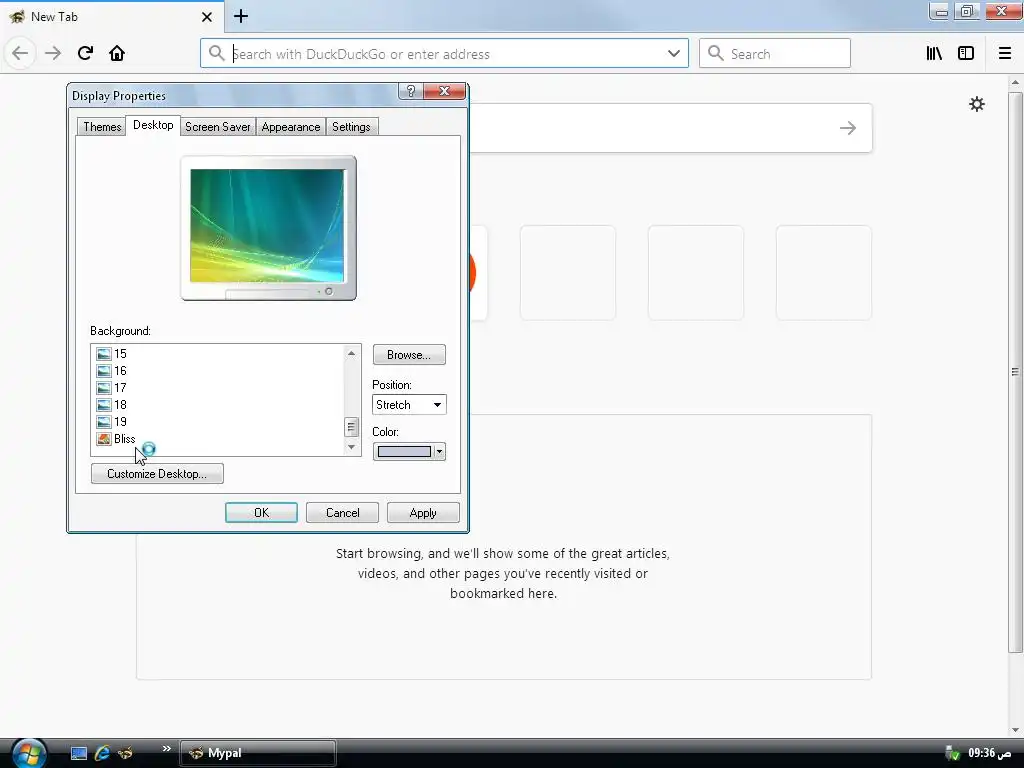Image resolution: width=1024 pixels, height=768 pixels.
Task: Click the second empty top sites tile
Action: pyautogui.click(x=696, y=273)
